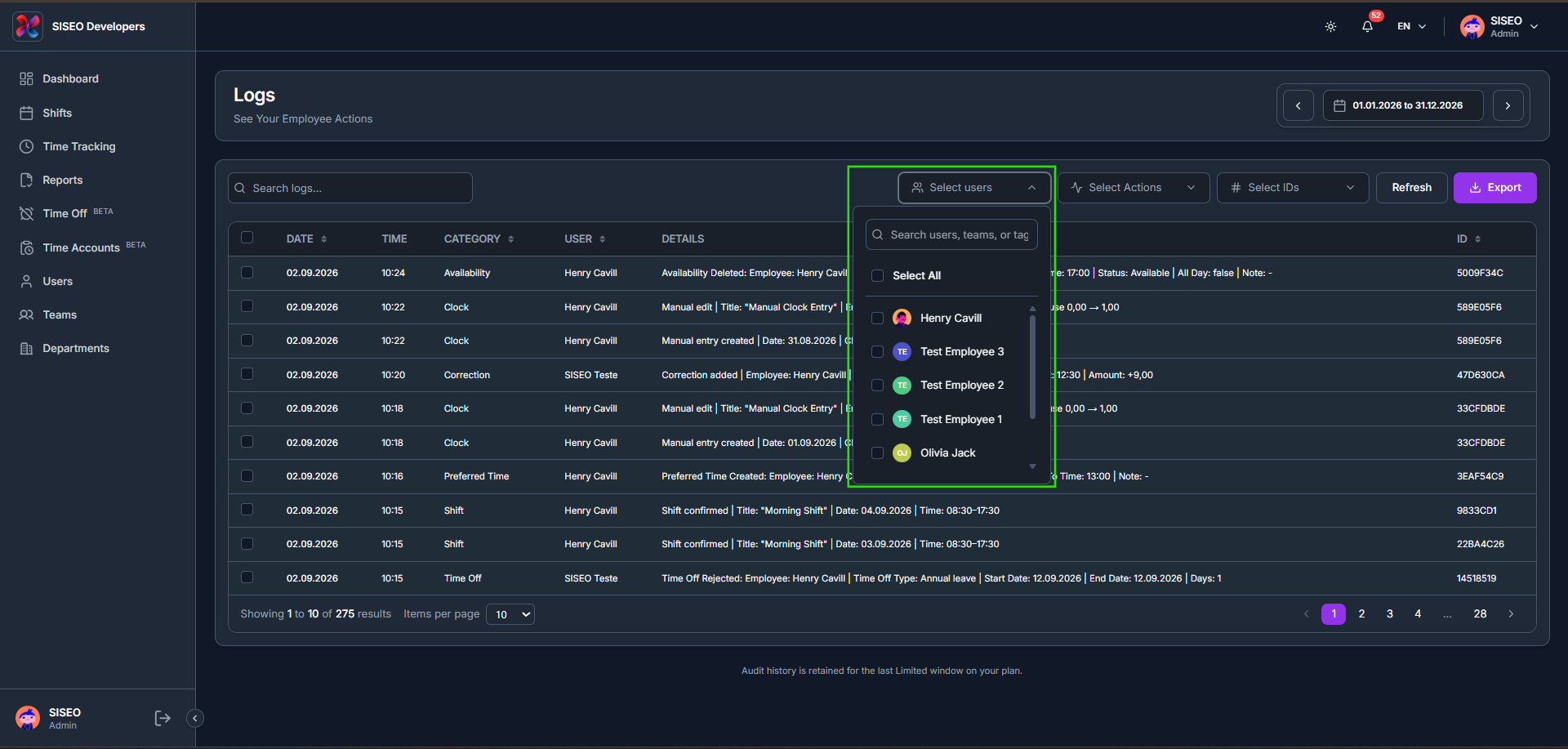Click user list scroll up arrow
The image size is (1568, 749).
(x=1032, y=309)
